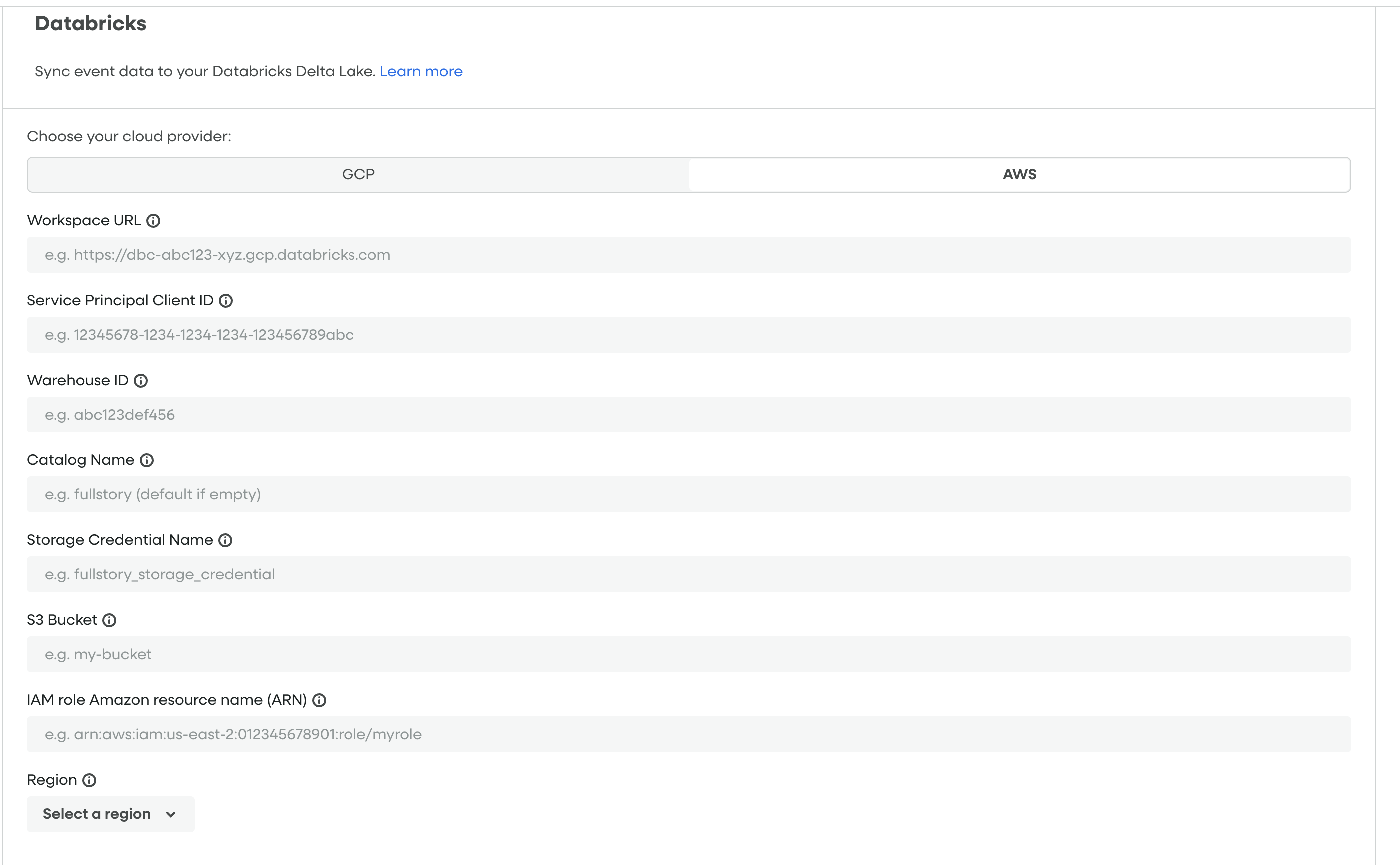Screen dimensions: 1400x865
Task: Click the S3 Bucket info icon
Action: coord(109,620)
